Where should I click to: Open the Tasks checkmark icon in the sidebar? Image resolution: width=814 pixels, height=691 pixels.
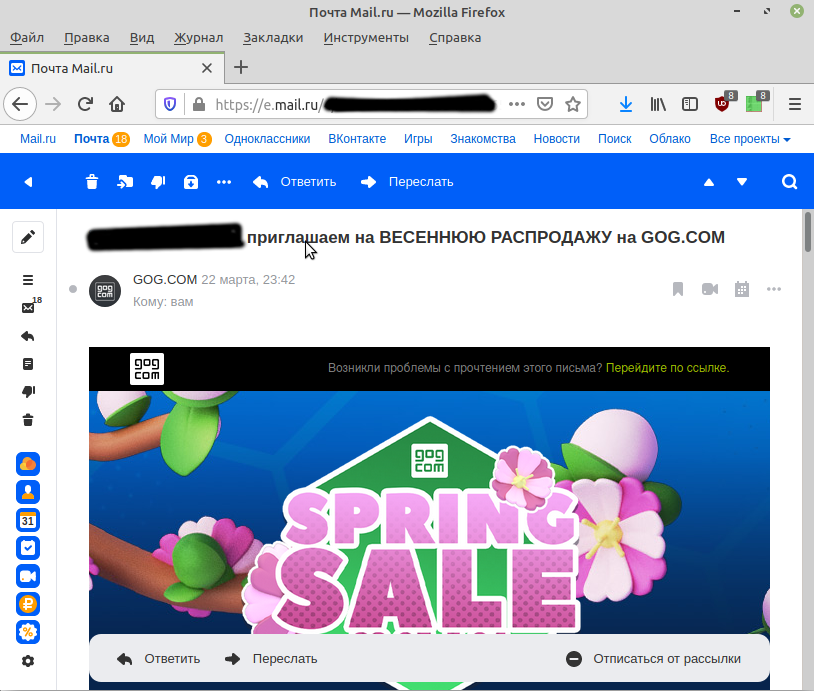point(28,548)
